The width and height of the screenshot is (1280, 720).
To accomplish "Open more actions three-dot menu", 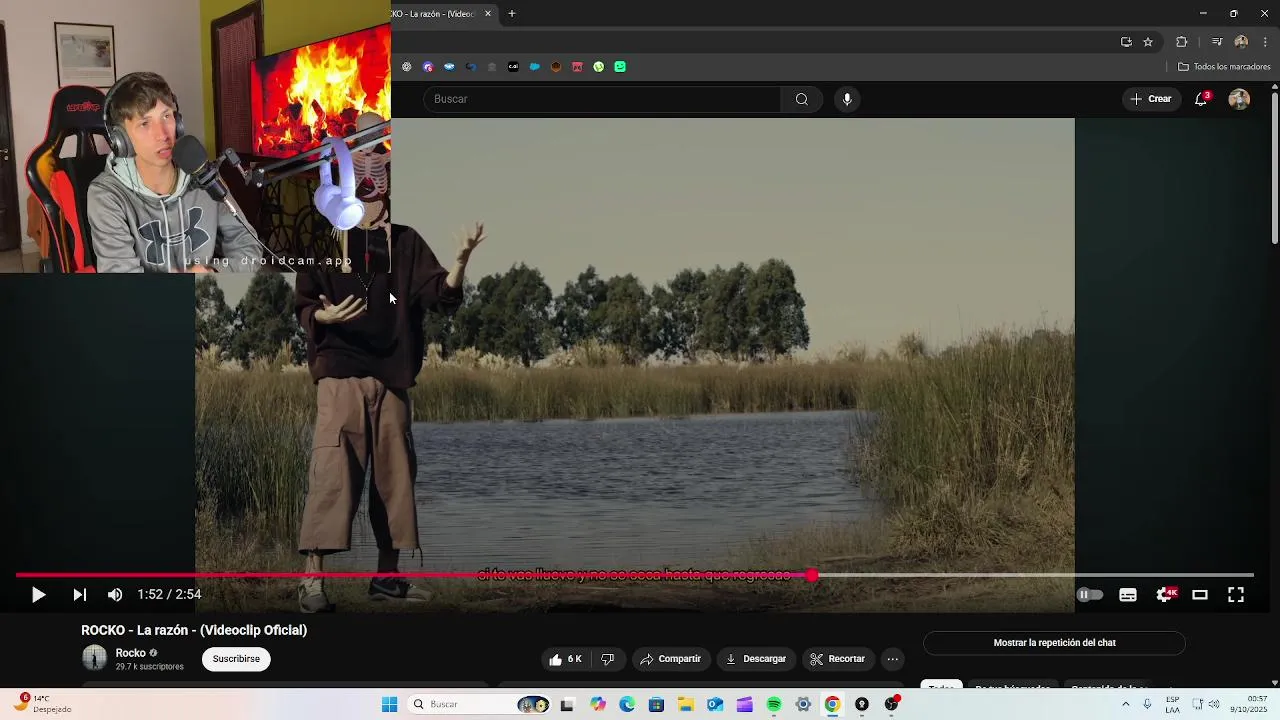I will [893, 659].
